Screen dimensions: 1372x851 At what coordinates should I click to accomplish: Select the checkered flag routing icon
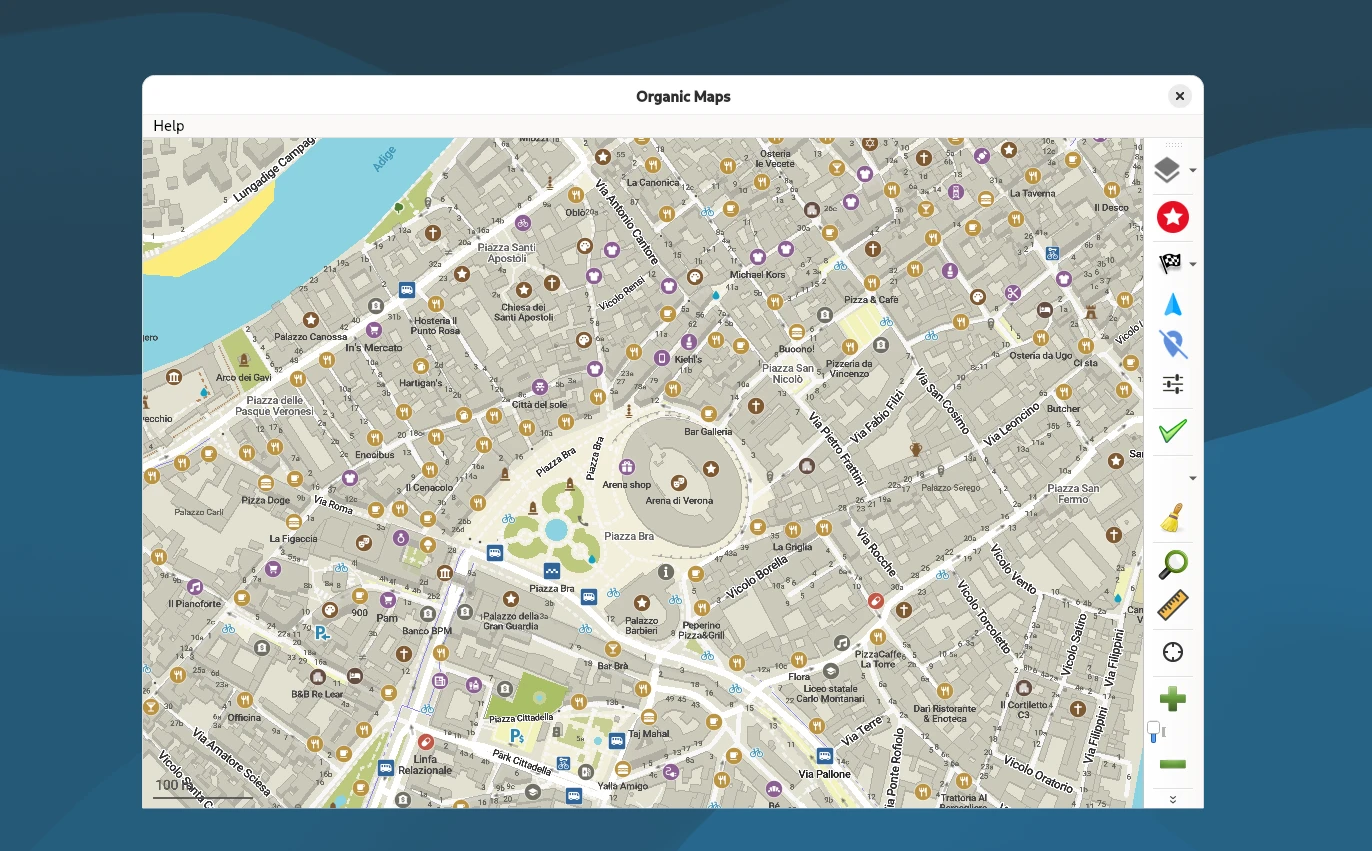coord(1168,263)
